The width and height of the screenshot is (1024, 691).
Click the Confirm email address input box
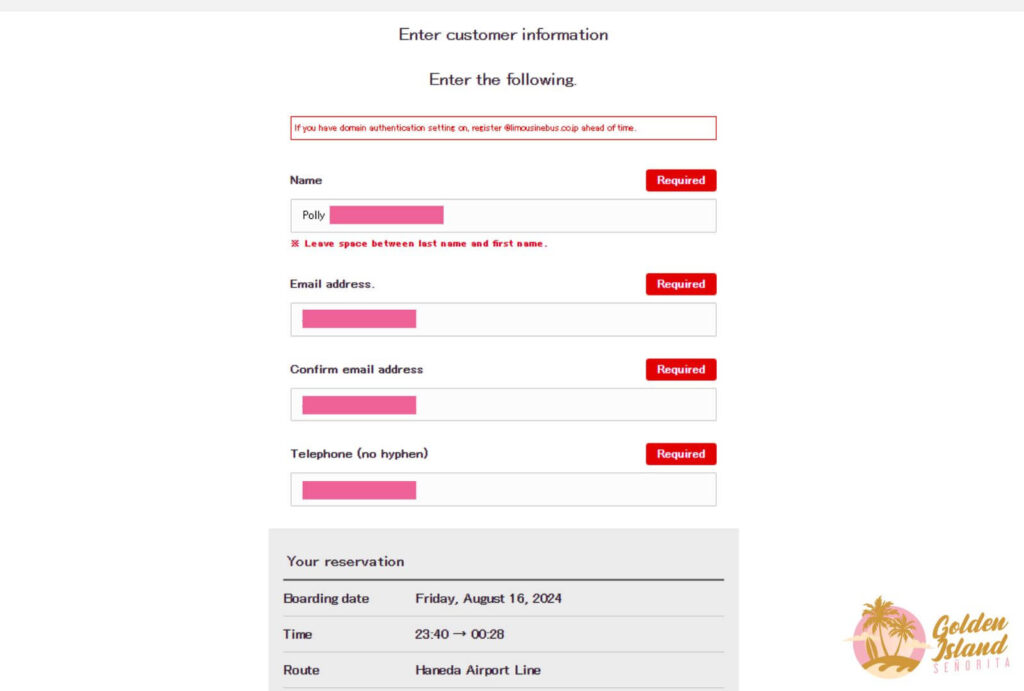pyautogui.click(x=560, y=405)
